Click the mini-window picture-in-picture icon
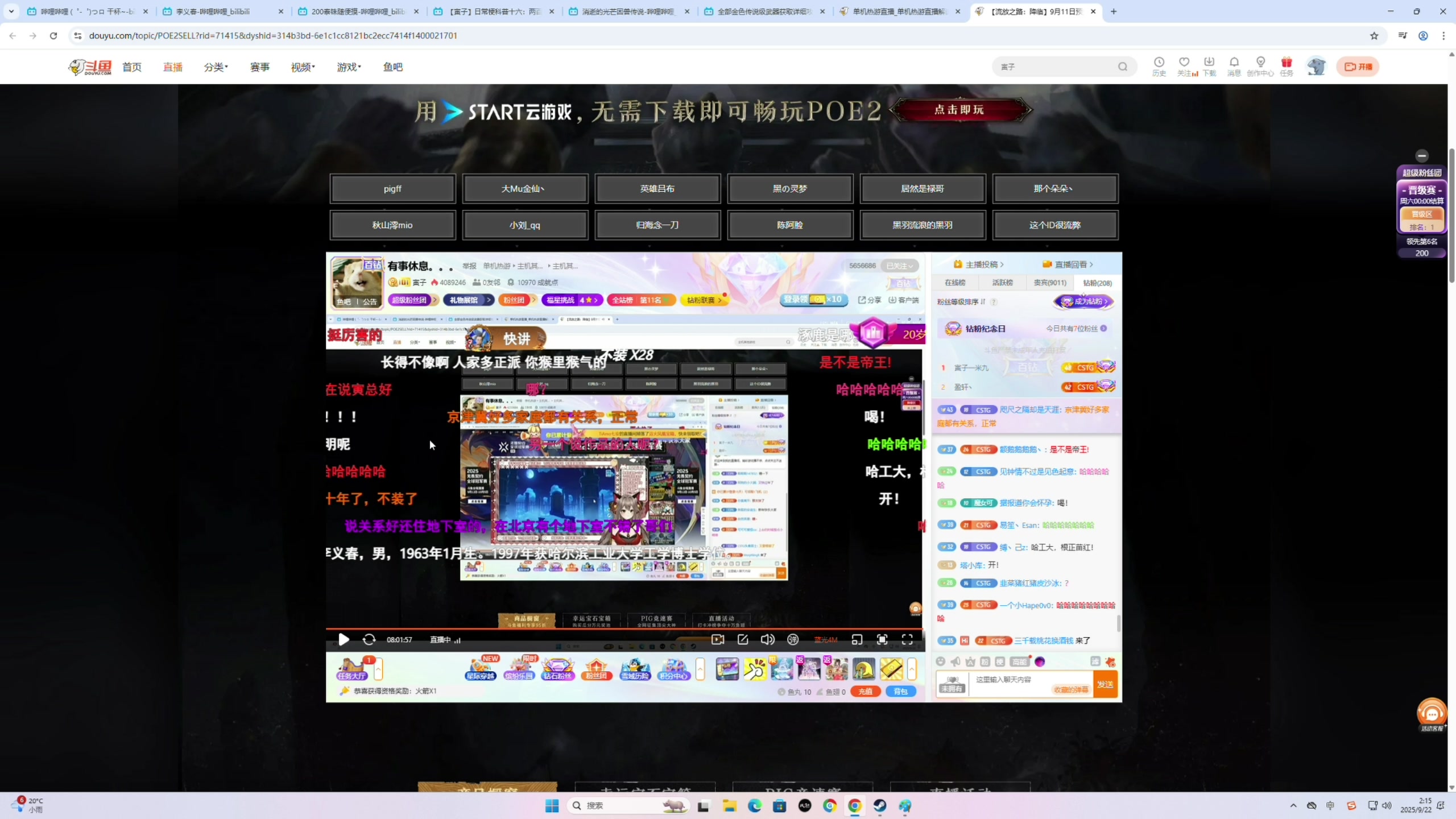Image resolution: width=1456 pixels, height=819 pixels. [857, 639]
